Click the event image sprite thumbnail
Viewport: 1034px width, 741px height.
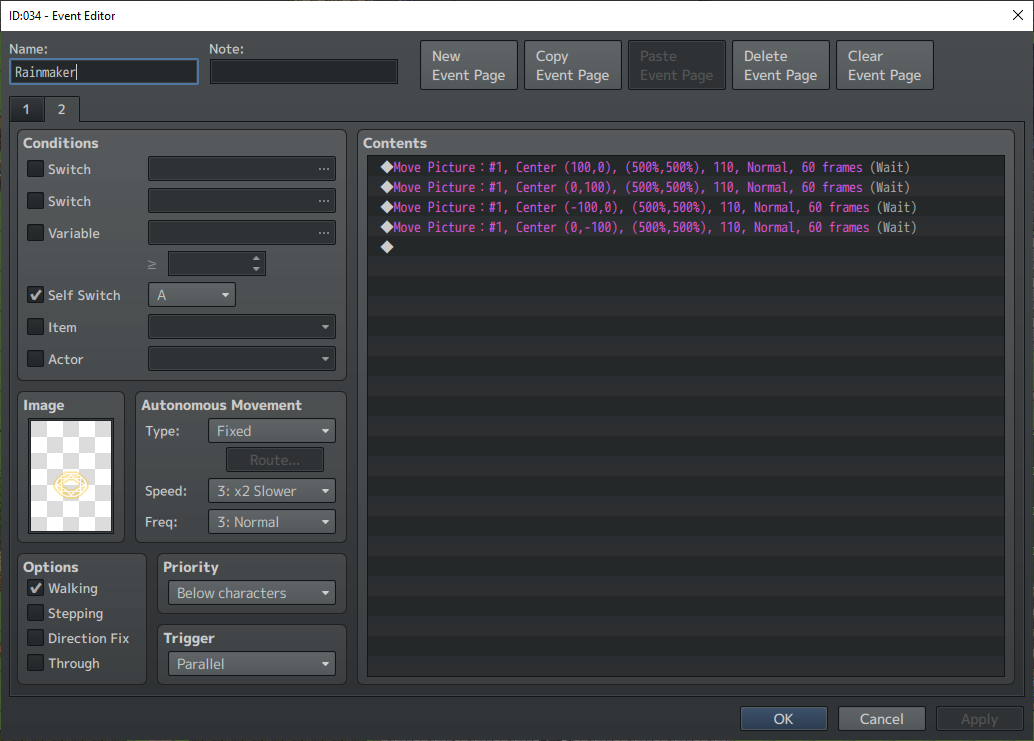[x=71, y=475]
